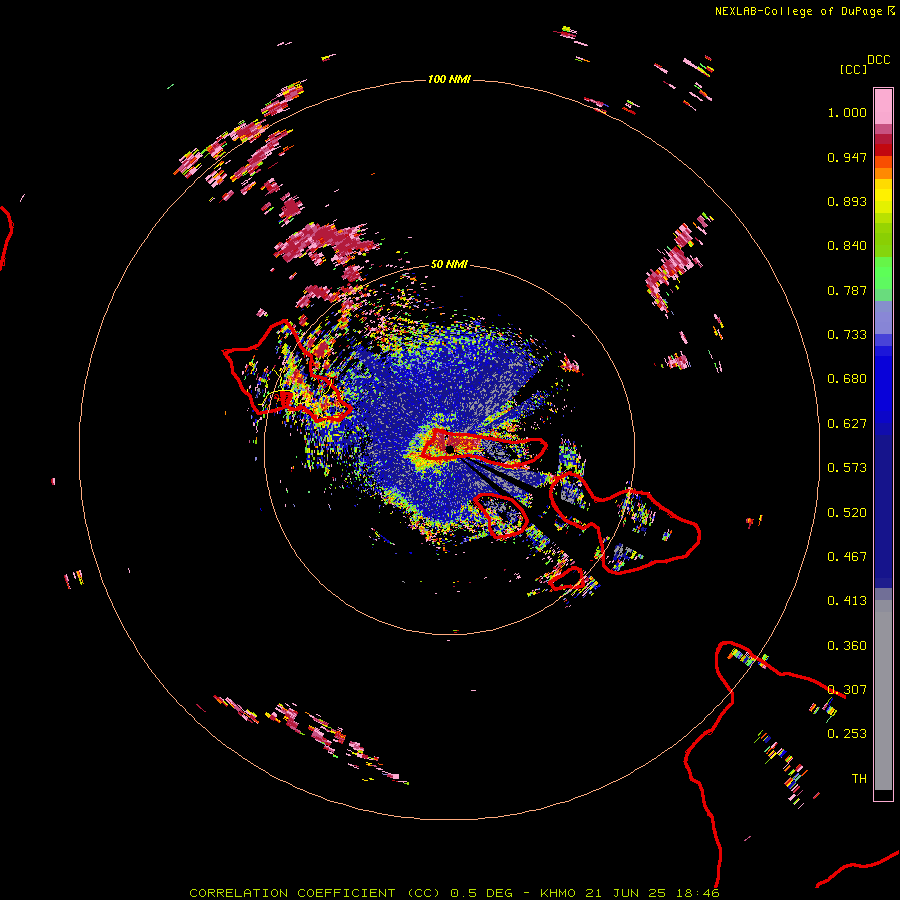Viewport: 900px width, 900px height.
Task: Click the 100 NMI range ring label
Action: coord(449,79)
